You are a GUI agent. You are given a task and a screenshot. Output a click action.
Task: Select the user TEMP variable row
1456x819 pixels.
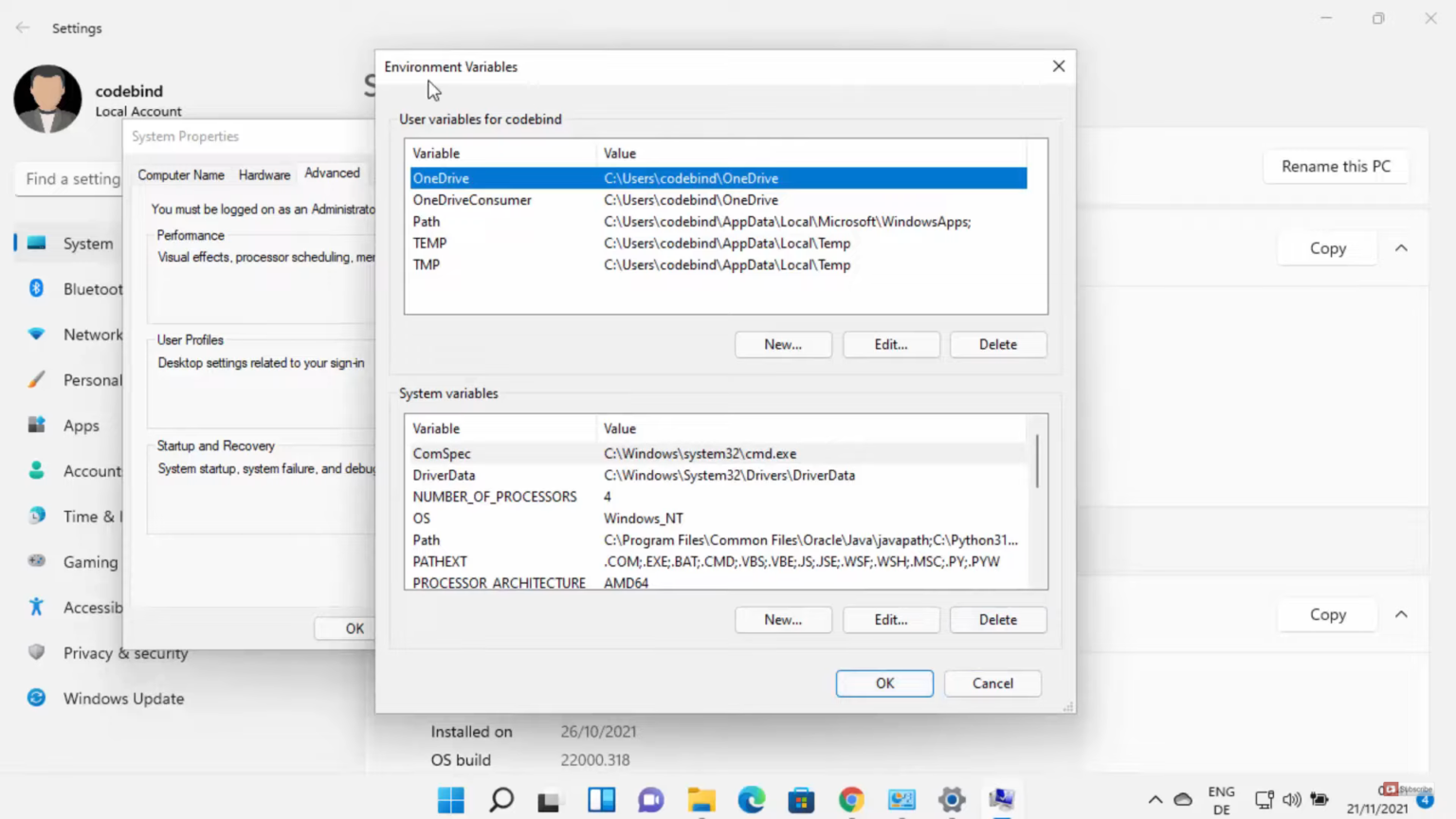(716, 243)
